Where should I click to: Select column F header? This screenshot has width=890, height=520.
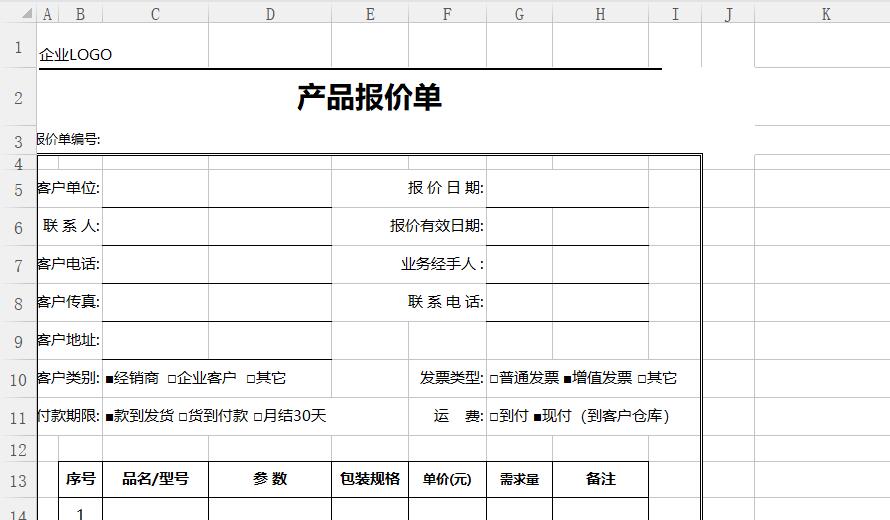(x=447, y=14)
